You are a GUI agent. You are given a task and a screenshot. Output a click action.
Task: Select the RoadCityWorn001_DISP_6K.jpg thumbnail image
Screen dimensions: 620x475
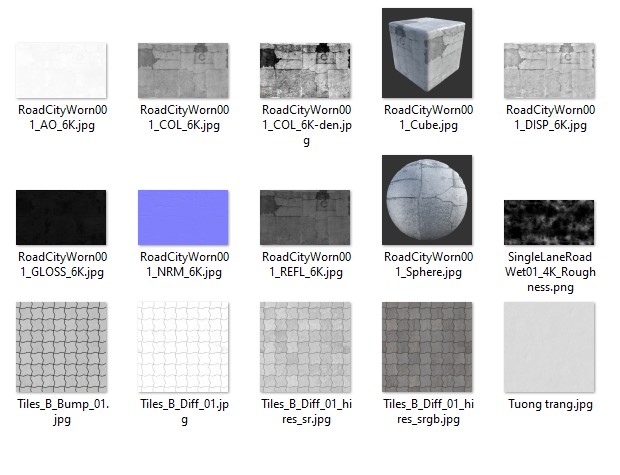pyautogui.click(x=549, y=70)
